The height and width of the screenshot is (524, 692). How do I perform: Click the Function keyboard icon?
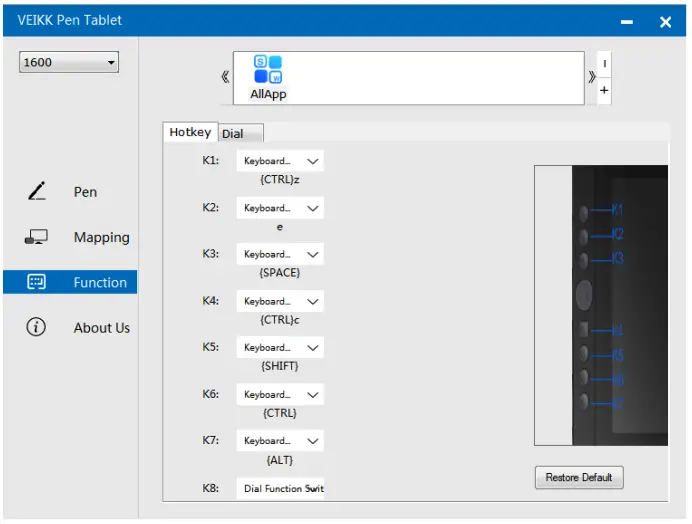[x=37, y=282]
